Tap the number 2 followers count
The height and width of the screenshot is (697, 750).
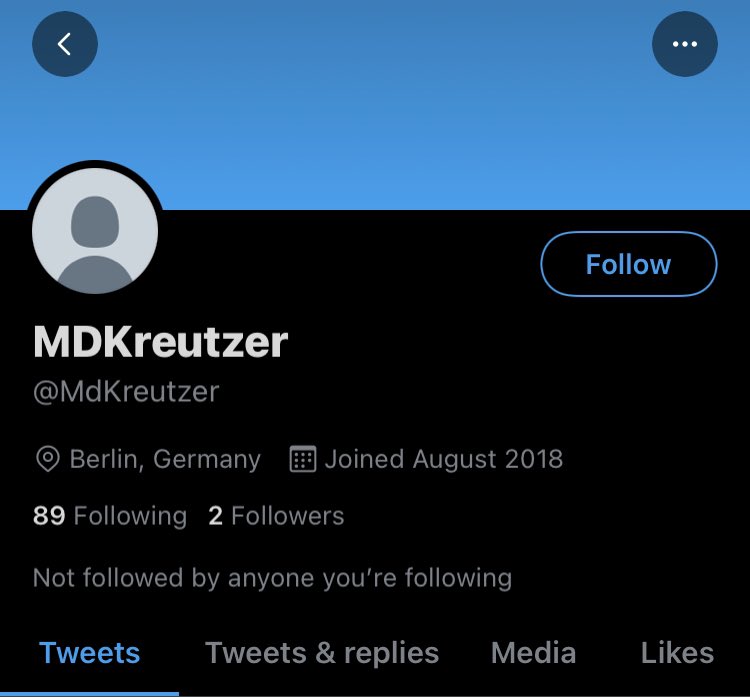pos(215,516)
